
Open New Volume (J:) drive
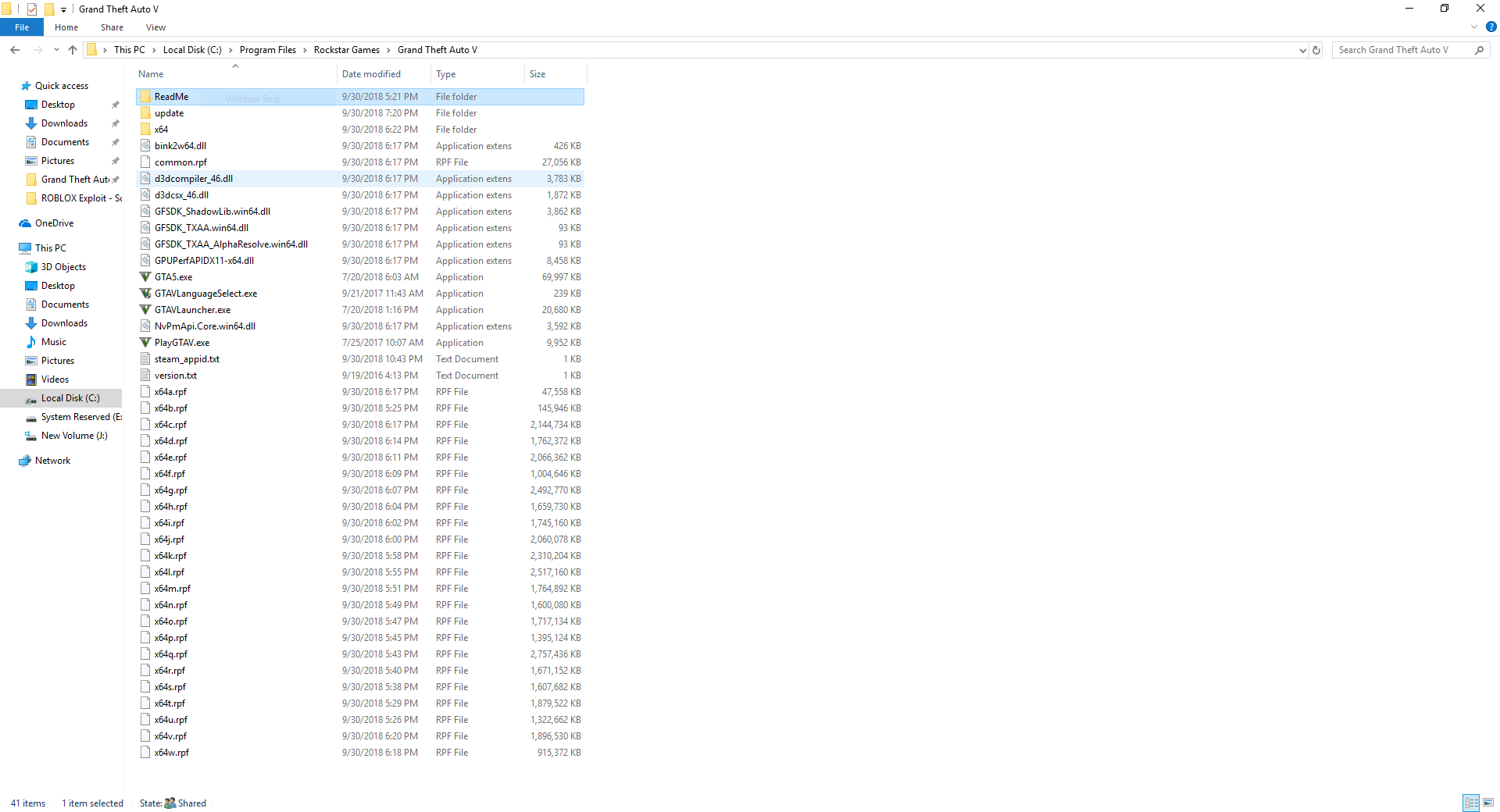pos(74,436)
